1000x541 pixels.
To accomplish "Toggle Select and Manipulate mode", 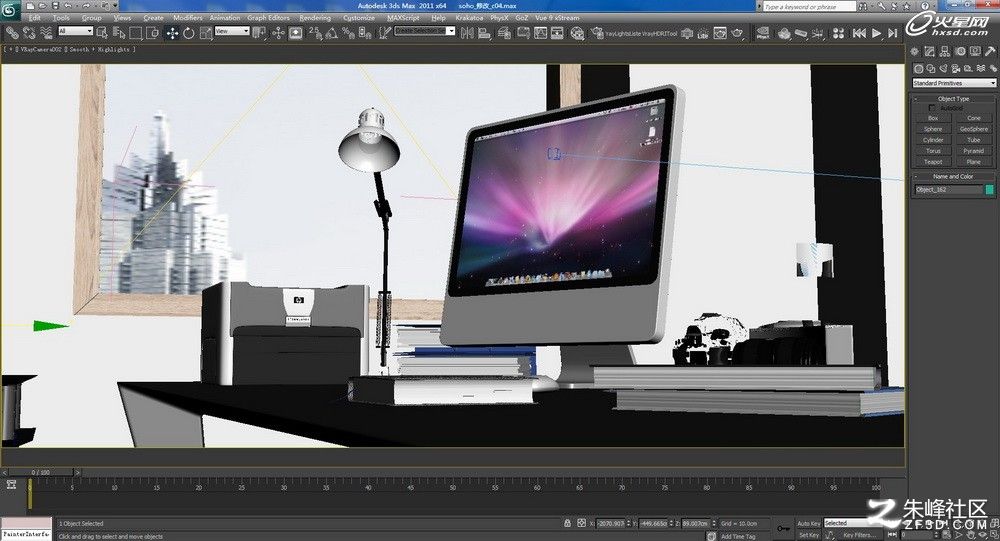I will coord(279,32).
